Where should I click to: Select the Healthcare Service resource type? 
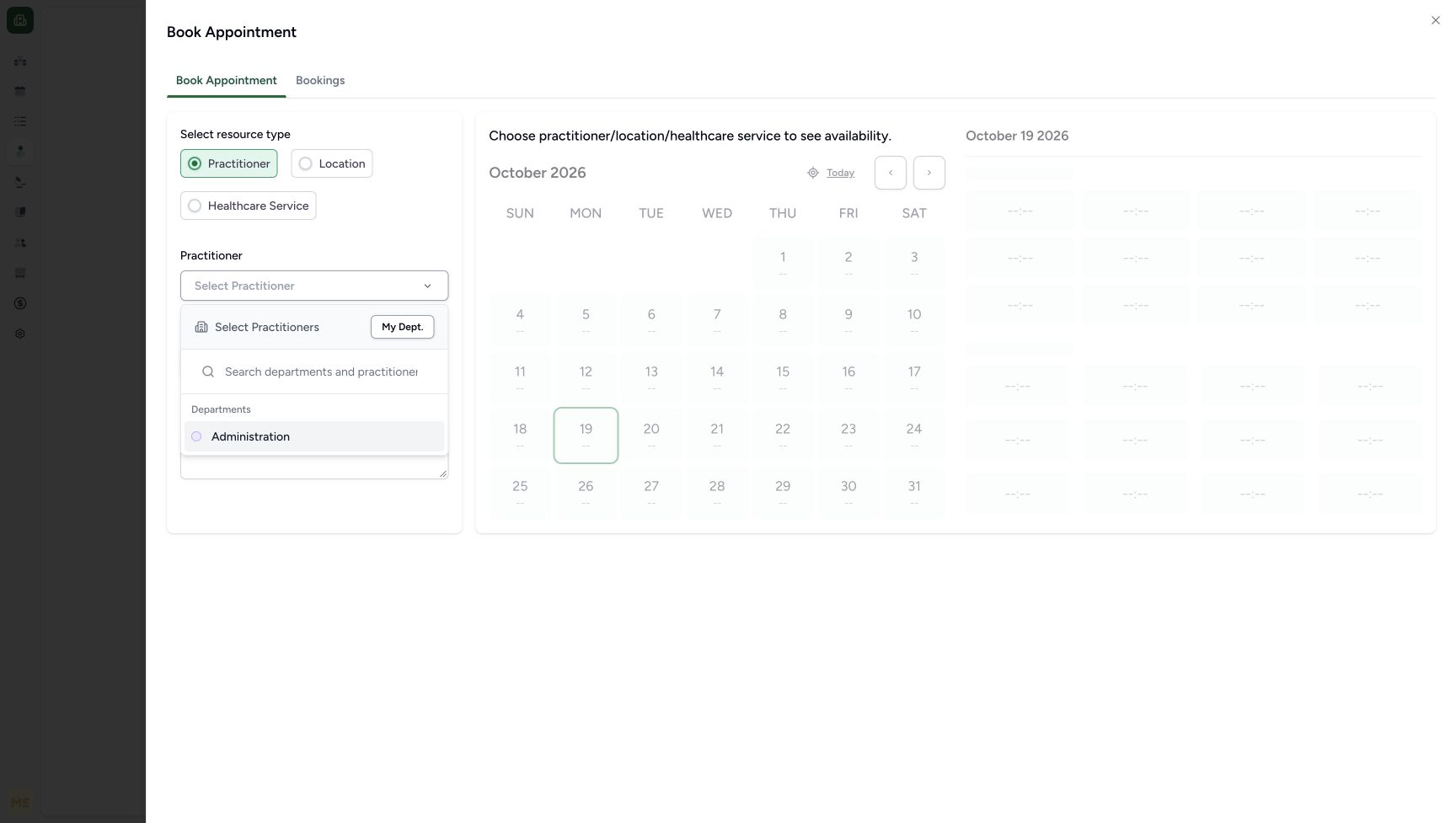(248, 206)
